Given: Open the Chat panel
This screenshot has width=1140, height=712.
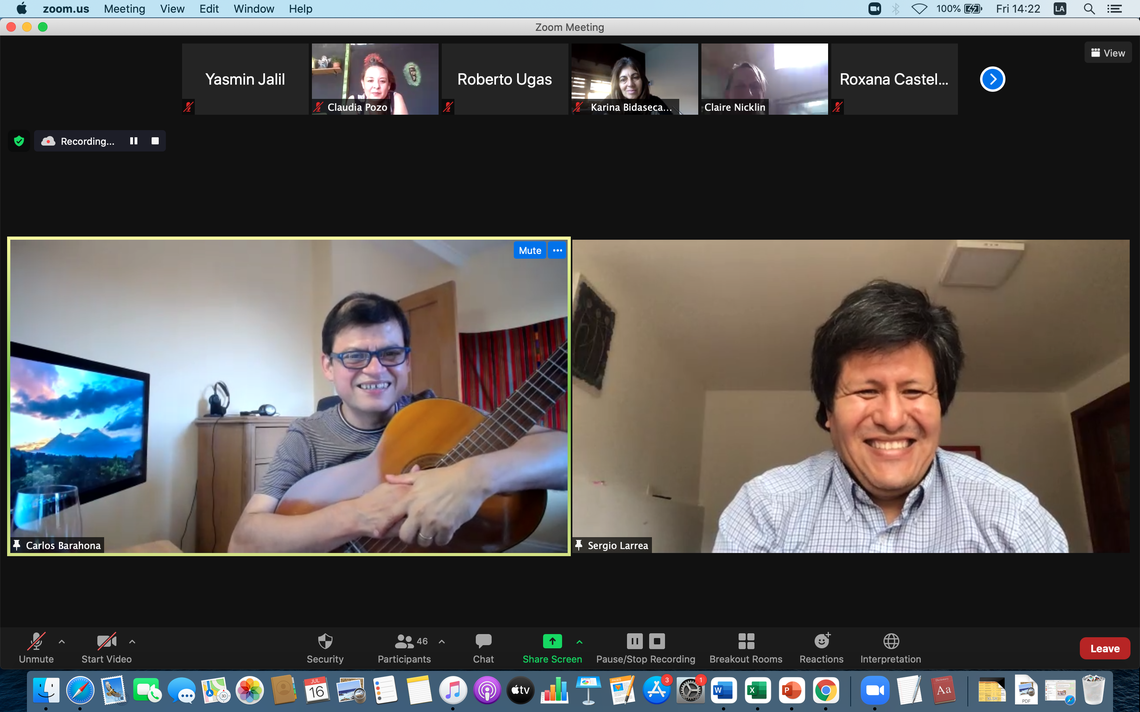Looking at the screenshot, I should [x=483, y=642].
